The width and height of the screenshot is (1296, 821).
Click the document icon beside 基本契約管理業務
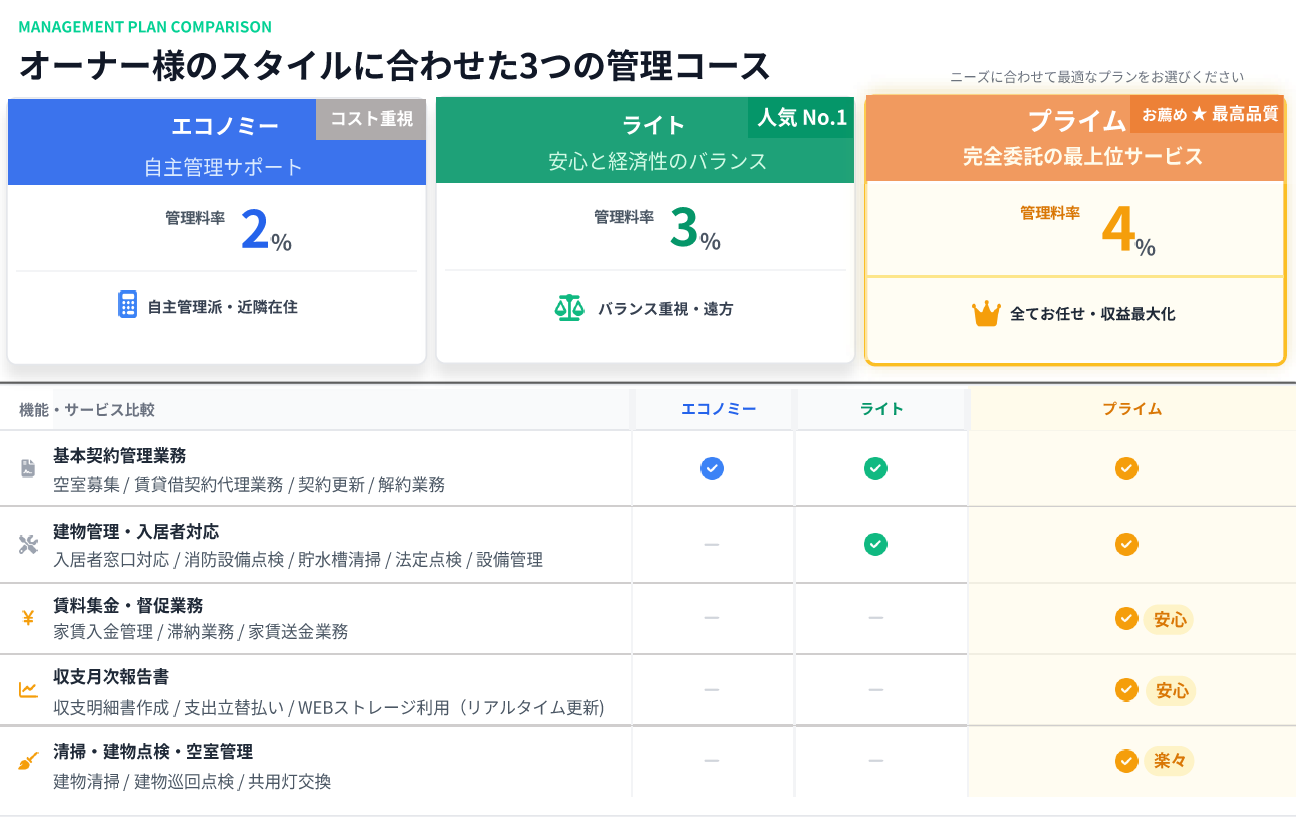28,468
